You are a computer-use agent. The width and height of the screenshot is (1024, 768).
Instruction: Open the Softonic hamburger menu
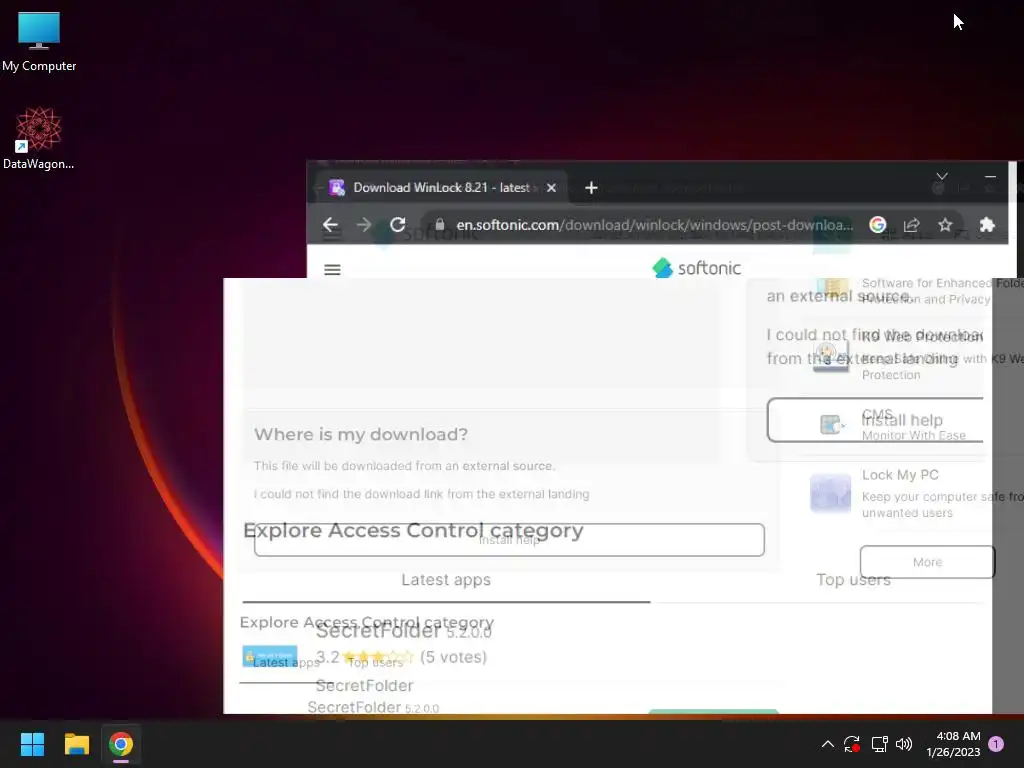[332, 269]
